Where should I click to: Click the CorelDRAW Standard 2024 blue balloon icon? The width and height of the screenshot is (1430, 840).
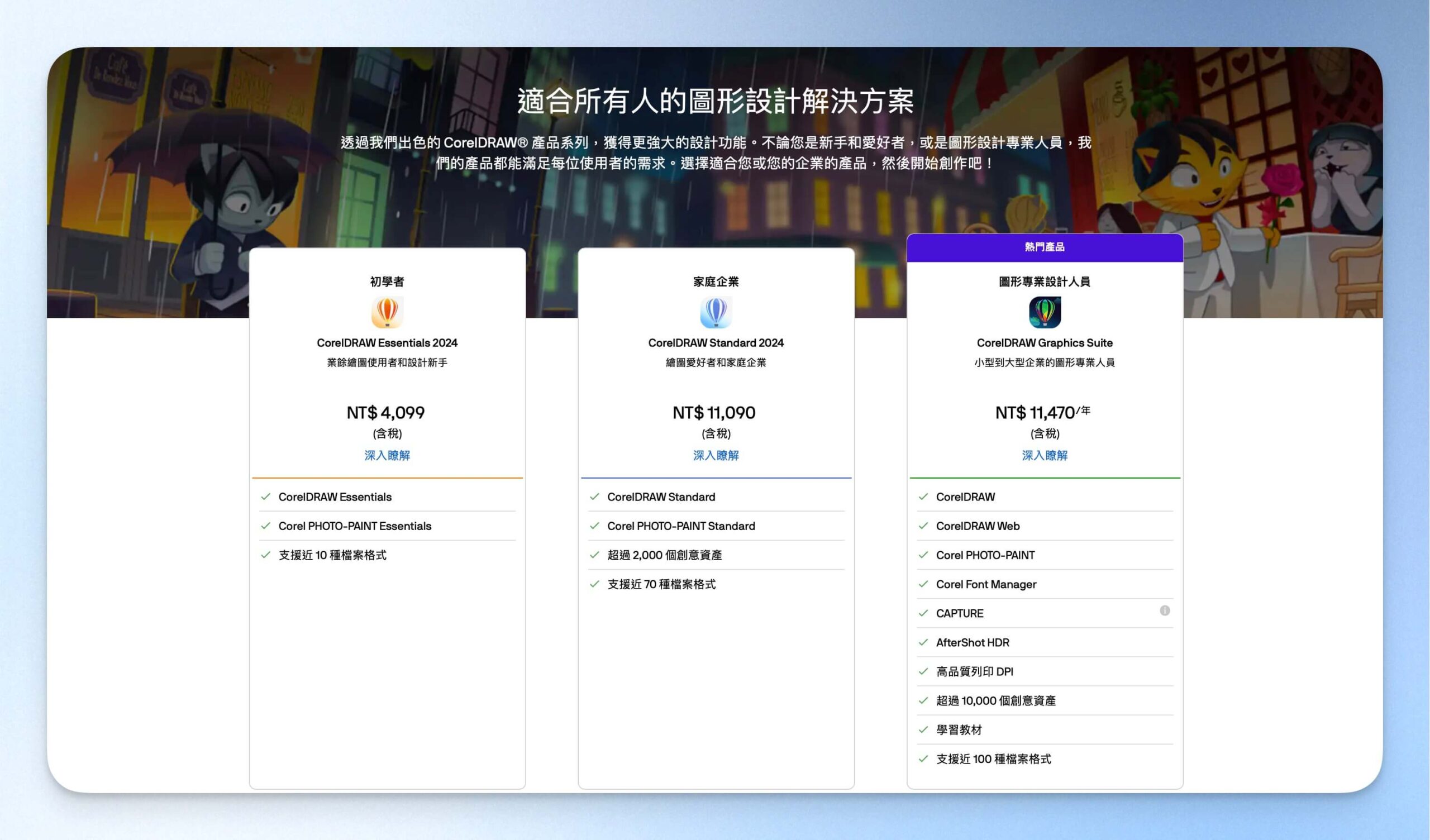click(716, 312)
